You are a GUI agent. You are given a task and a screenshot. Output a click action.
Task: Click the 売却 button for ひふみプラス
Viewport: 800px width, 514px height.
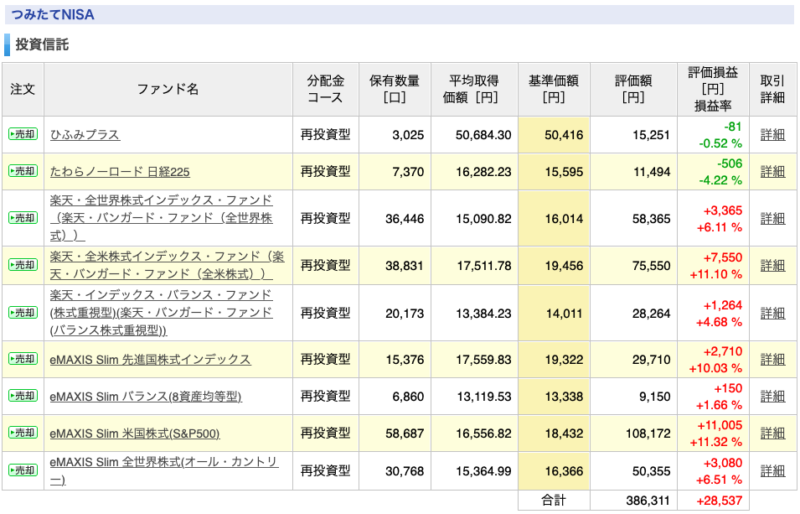pos(23,134)
